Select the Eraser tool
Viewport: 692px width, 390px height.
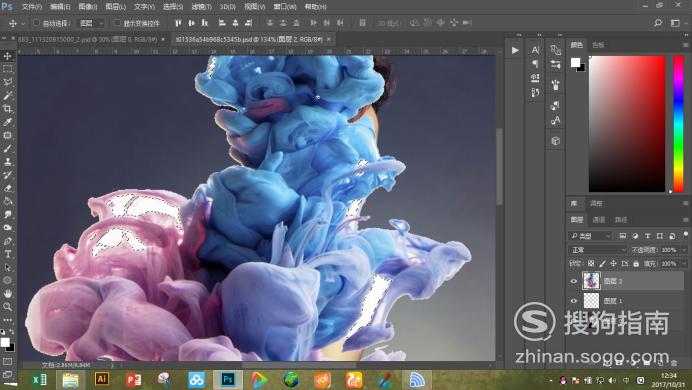(x=8, y=188)
